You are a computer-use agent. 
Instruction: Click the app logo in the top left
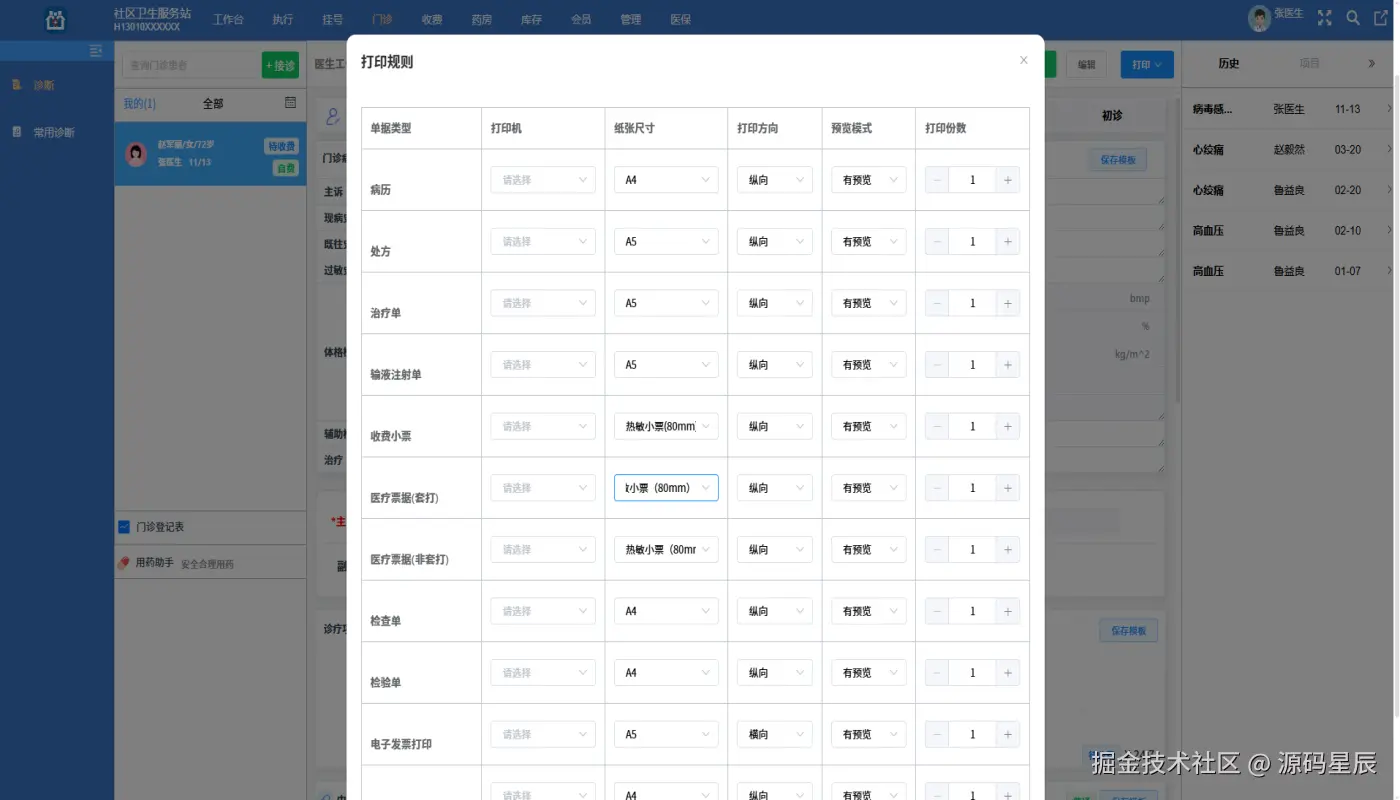click(56, 19)
